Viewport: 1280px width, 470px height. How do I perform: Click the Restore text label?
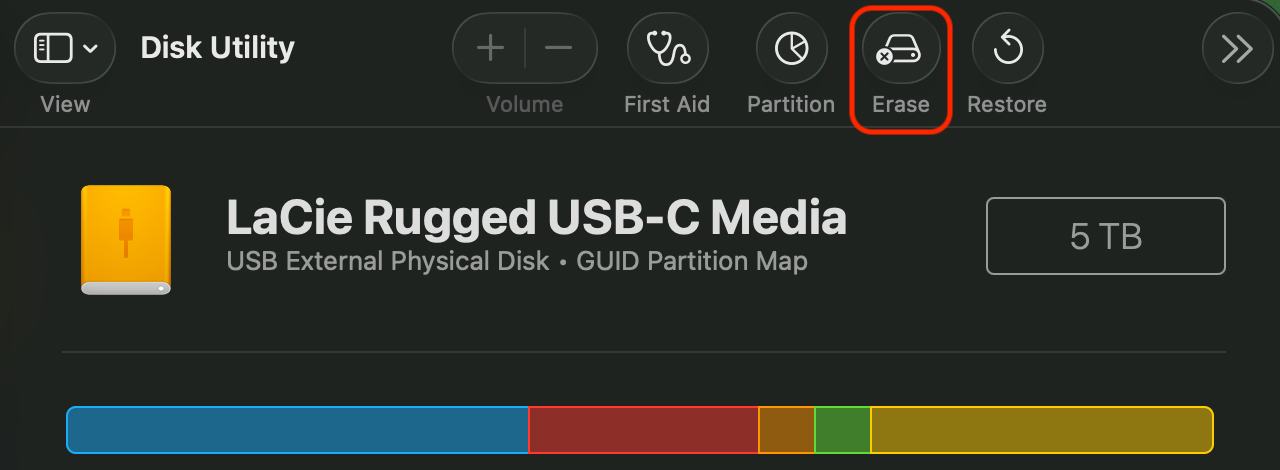point(1007,104)
